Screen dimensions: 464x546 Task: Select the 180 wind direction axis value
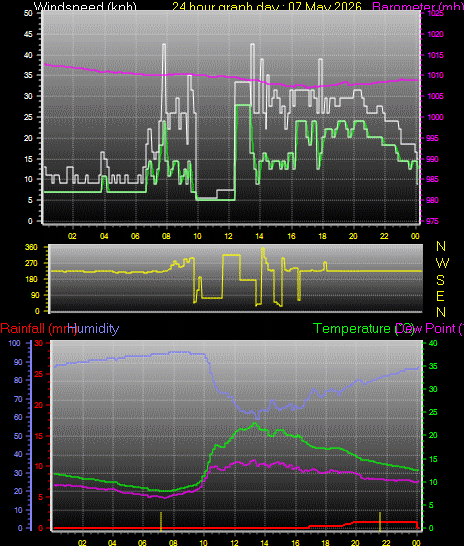point(31,279)
